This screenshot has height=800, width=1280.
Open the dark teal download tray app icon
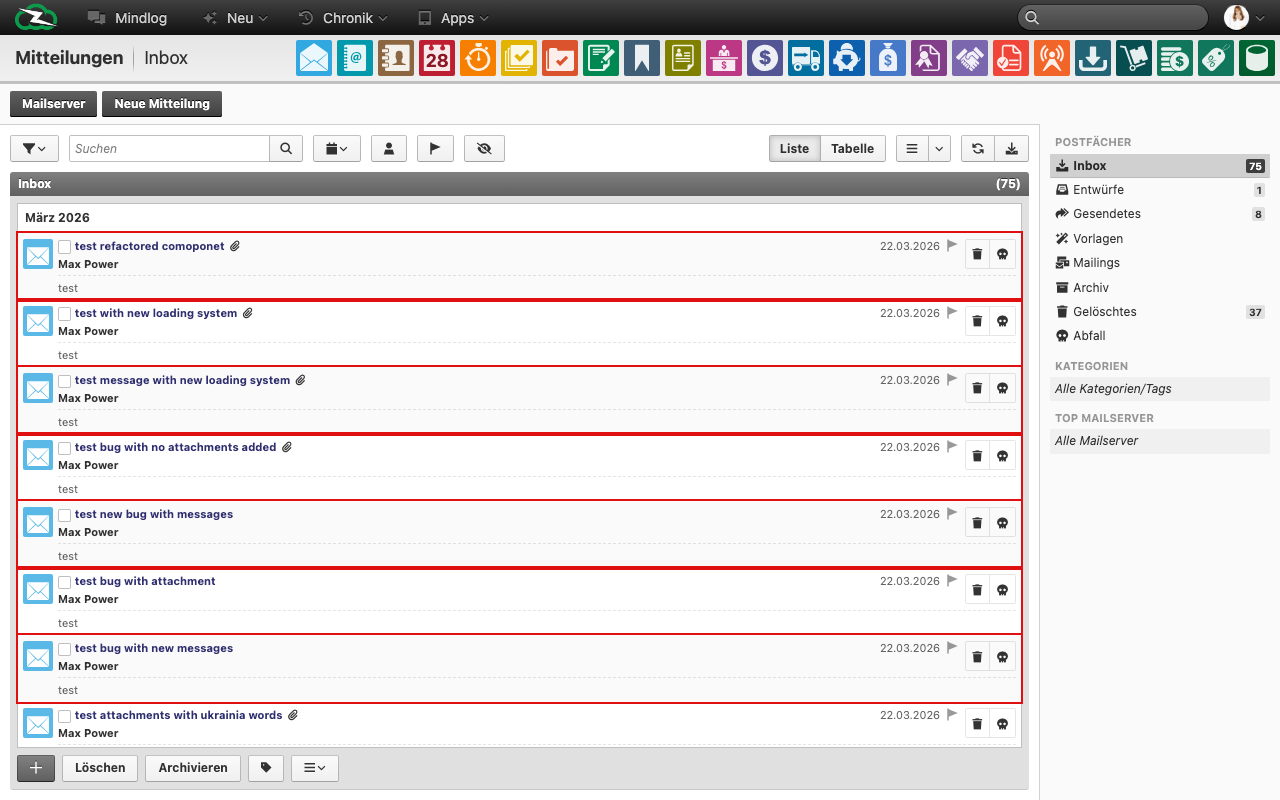pyautogui.click(x=1093, y=58)
